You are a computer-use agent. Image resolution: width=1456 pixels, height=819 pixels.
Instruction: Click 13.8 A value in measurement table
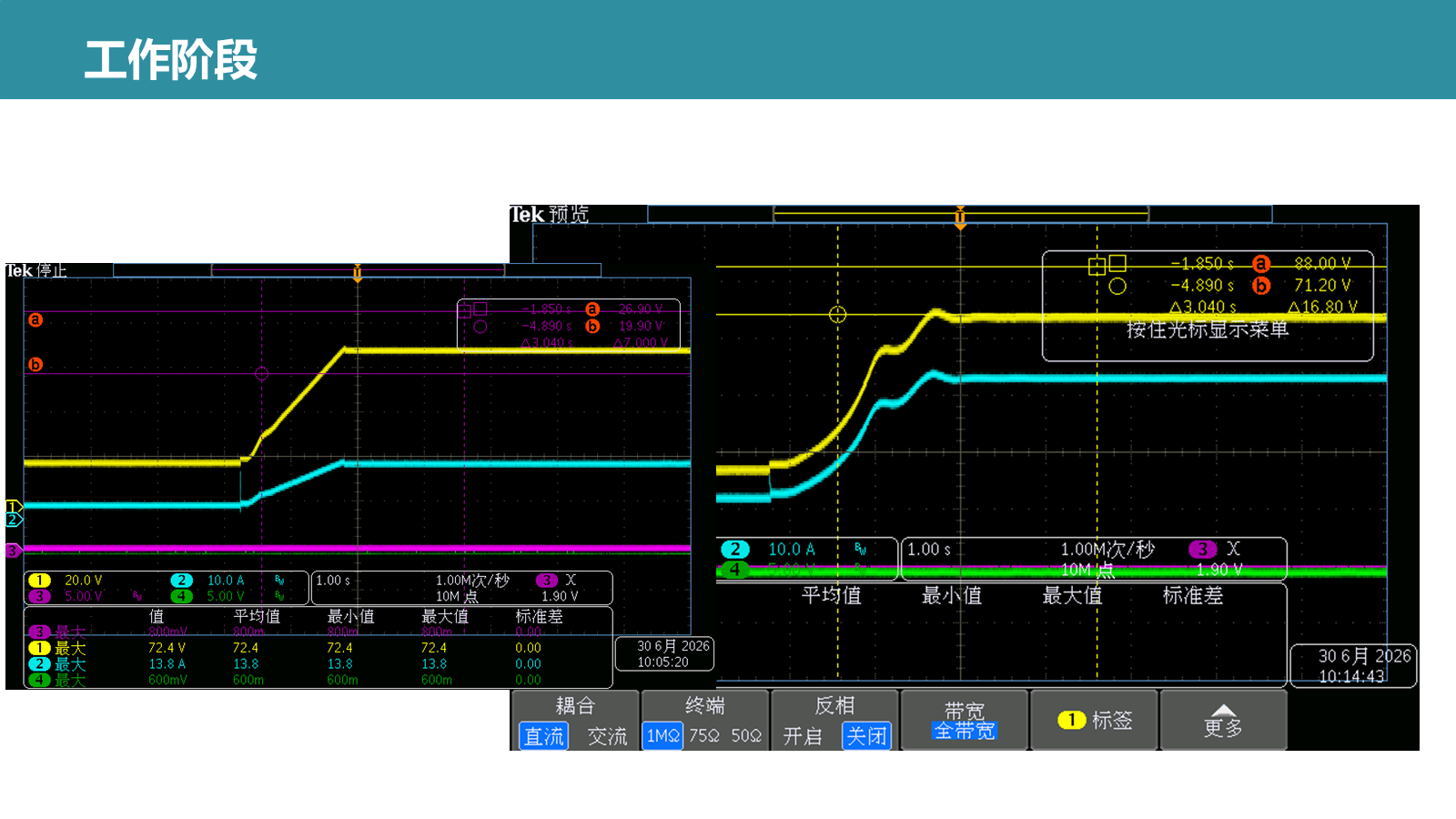coord(167,664)
